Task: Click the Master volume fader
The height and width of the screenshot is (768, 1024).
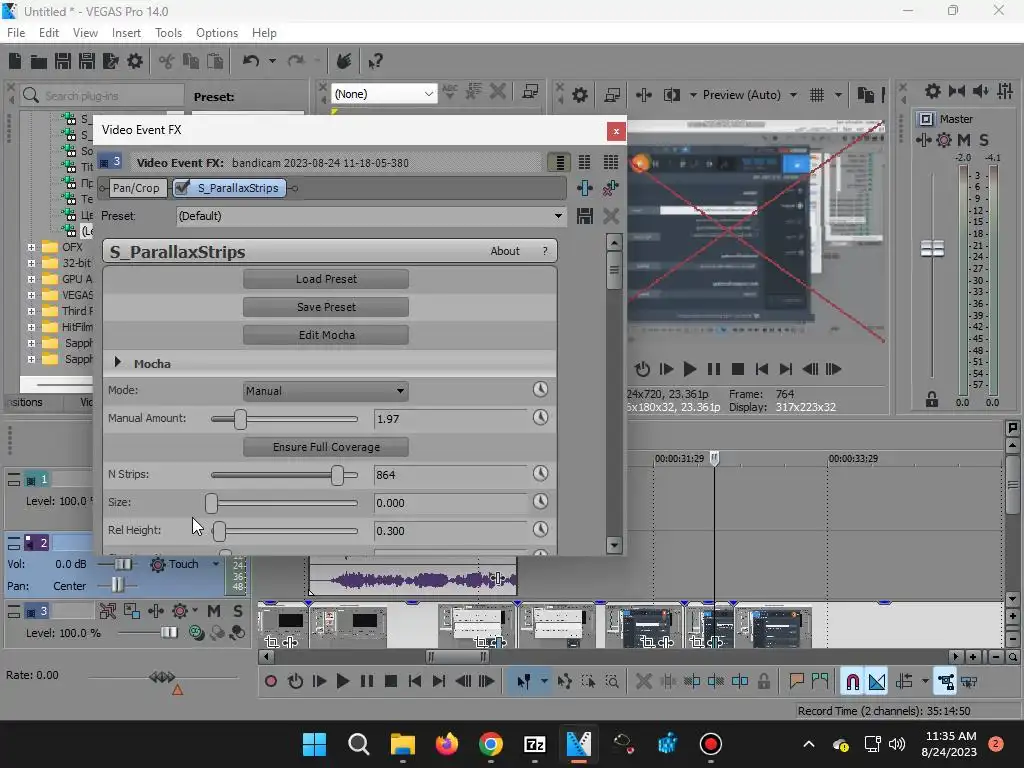Action: 932,248
